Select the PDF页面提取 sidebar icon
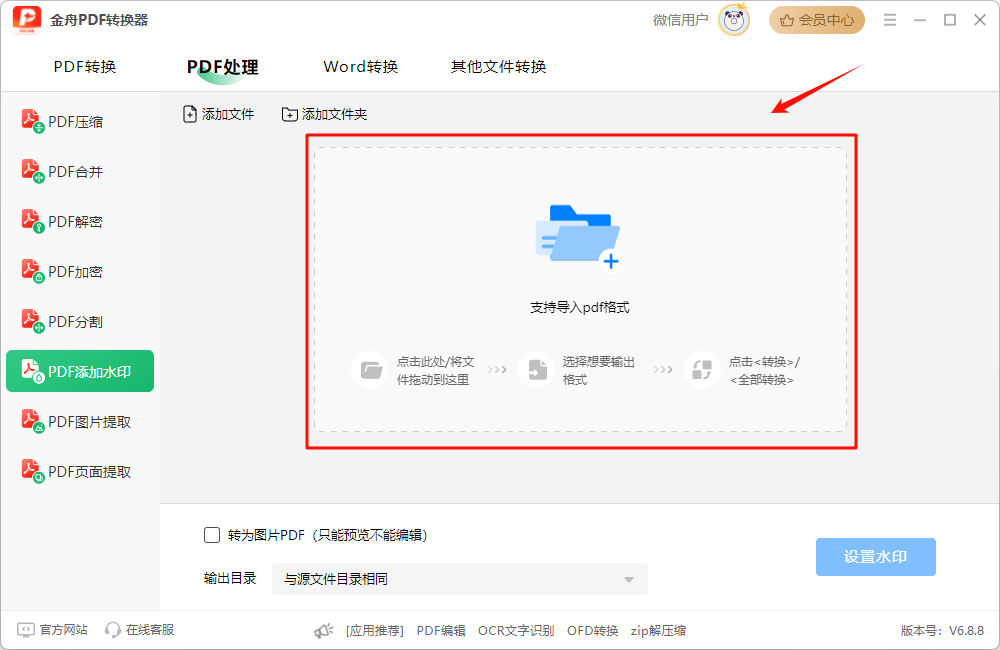1000x650 pixels. point(33,471)
